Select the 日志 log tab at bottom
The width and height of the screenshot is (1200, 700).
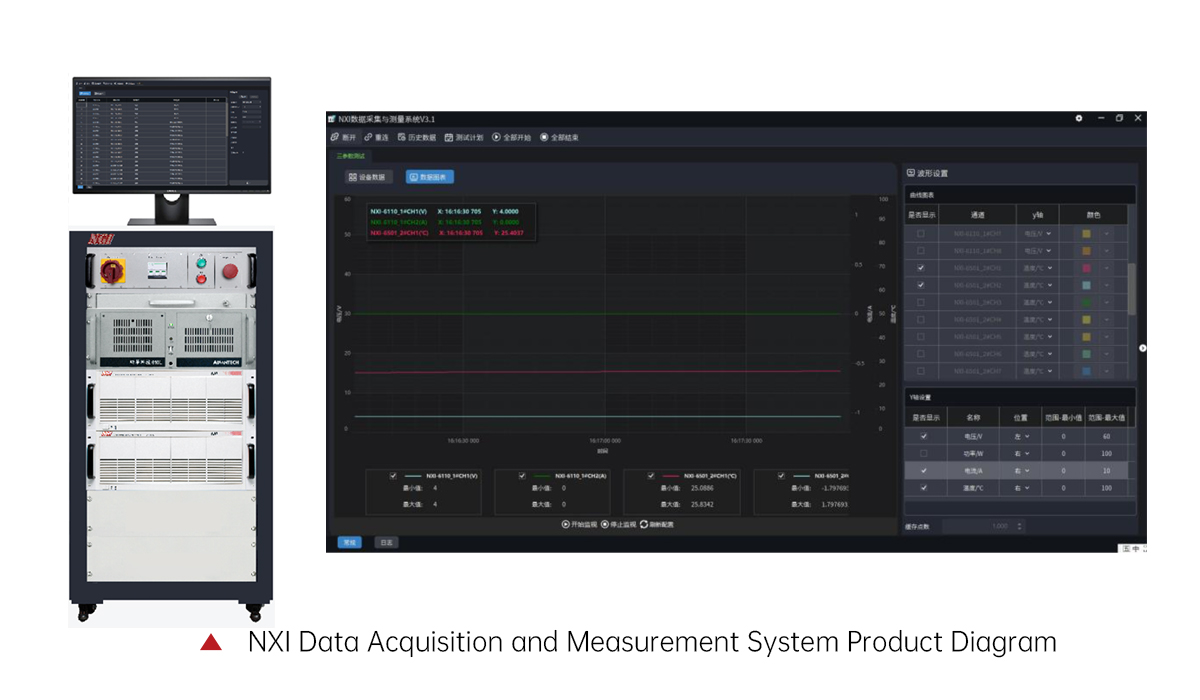[385, 542]
